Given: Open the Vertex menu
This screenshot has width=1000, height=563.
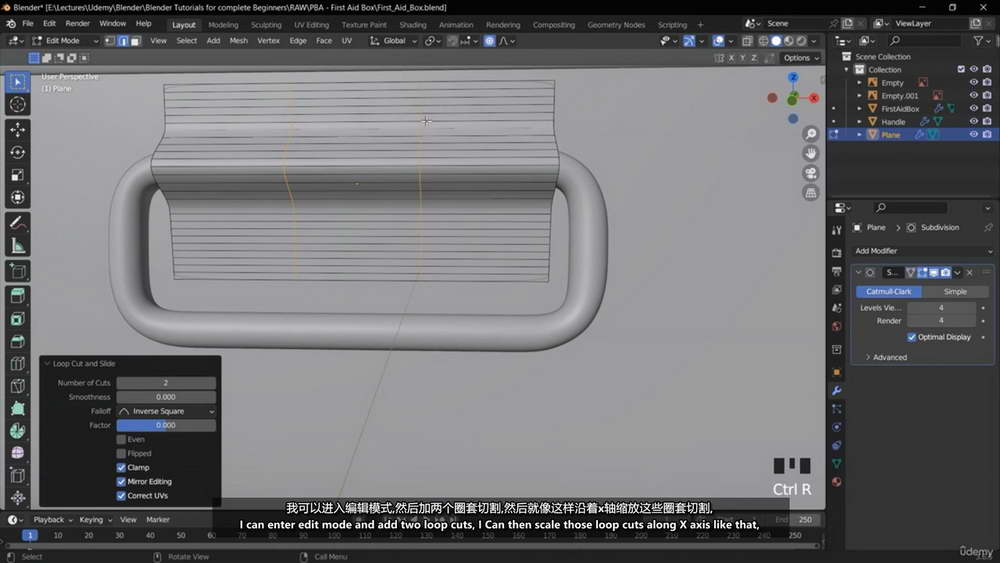Looking at the screenshot, I should click(268, 41).
